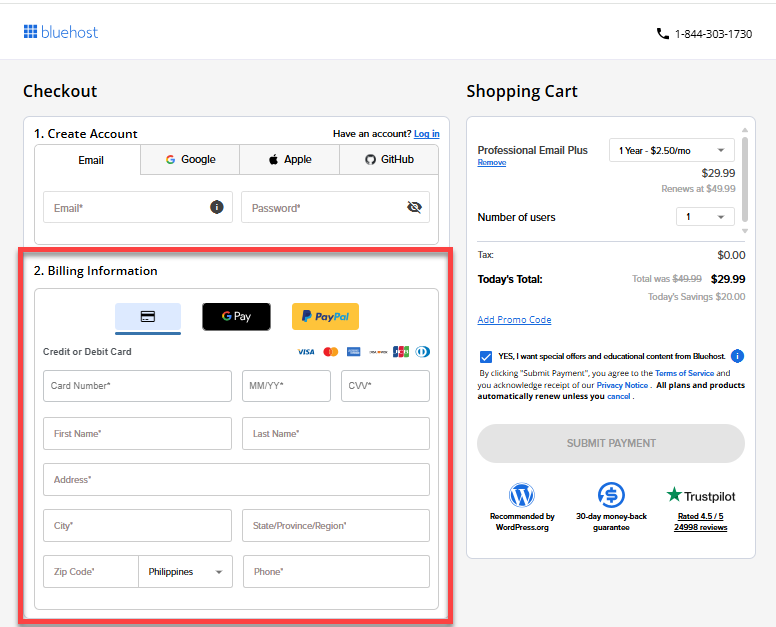The width and height of the screenshot is (776, 627).
Task: Click the Diners Club logo
Action: click(423, 352)
